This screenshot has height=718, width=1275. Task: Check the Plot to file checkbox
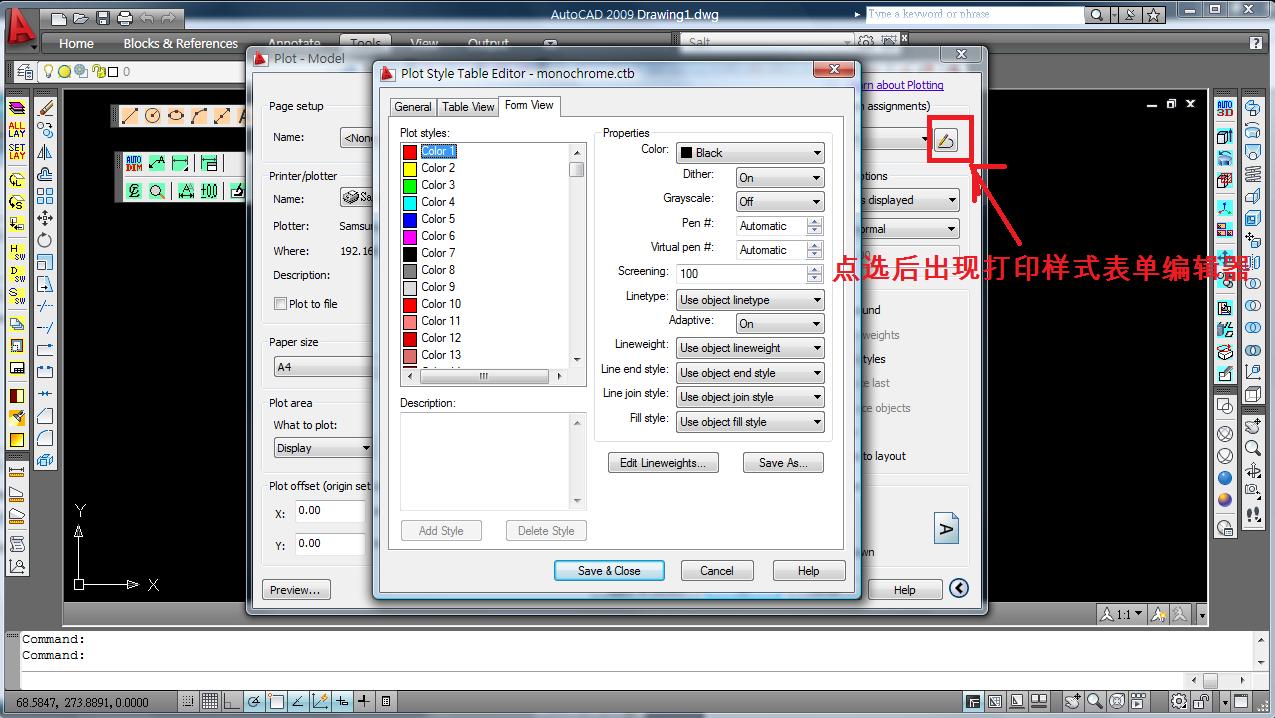click(280, 304)
